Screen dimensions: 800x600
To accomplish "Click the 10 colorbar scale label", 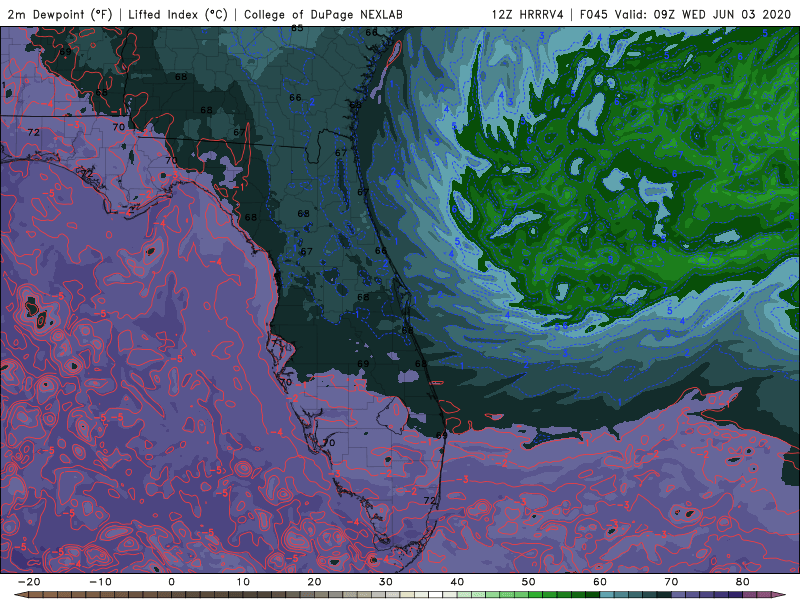I will (243, 582).
